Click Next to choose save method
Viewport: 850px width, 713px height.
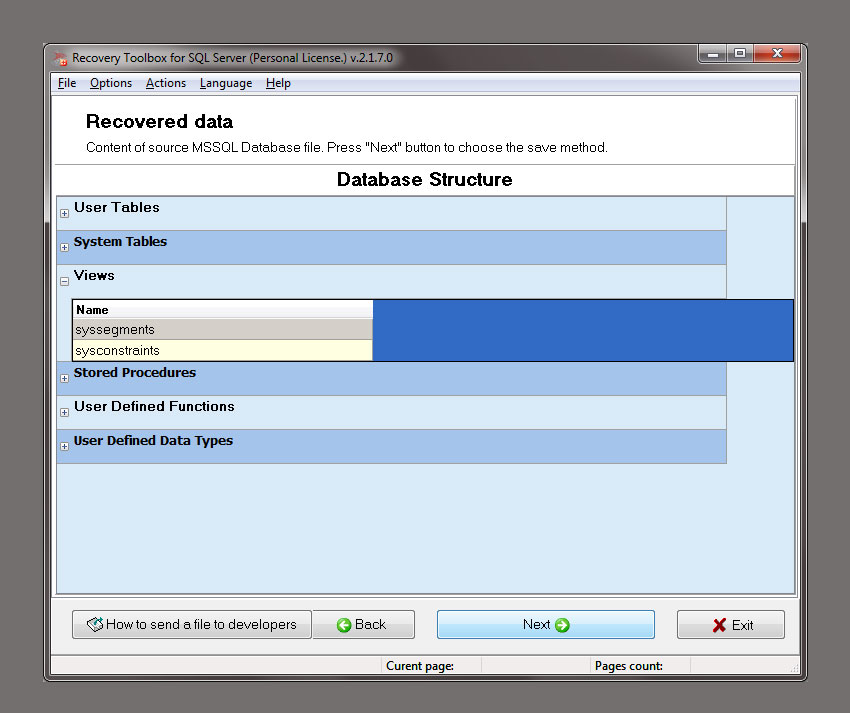pos(546,625)
